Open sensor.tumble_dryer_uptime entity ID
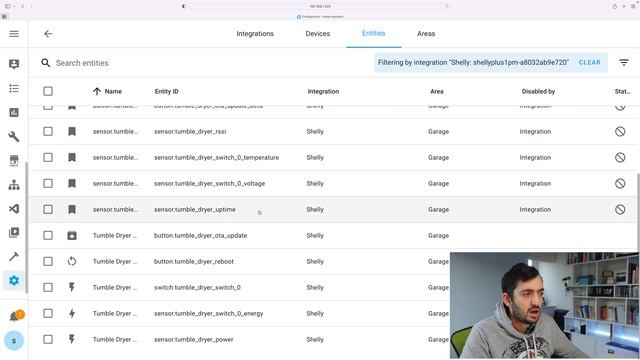Image resolution: width=640 pixels, height=360 pixels. pos(195,209)
